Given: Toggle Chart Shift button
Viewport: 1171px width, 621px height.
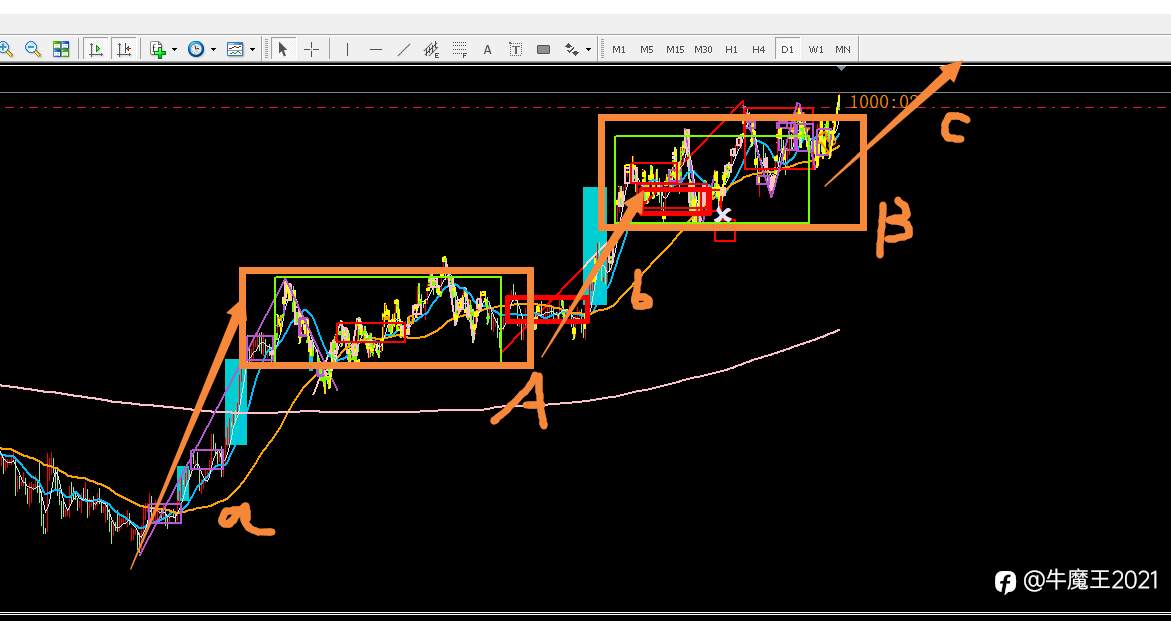Looking at the screenshot, I should point(124,49).
